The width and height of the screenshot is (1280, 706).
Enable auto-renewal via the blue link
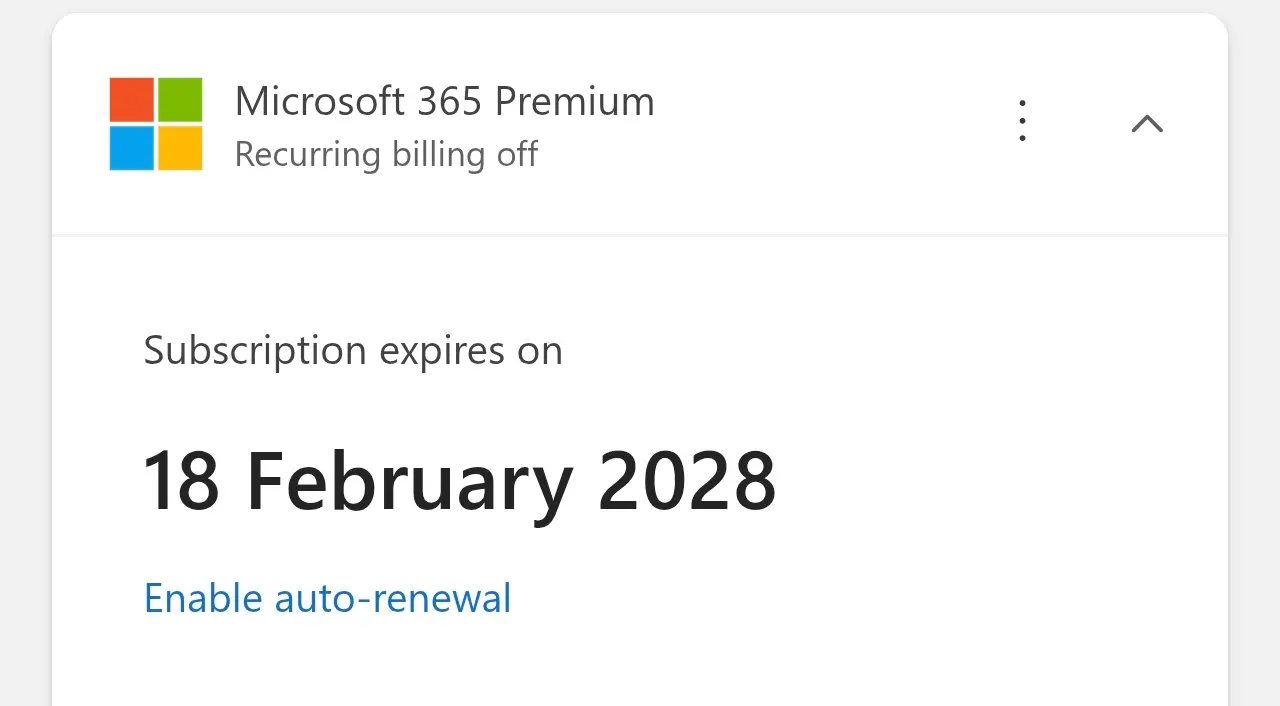[328, 598]
